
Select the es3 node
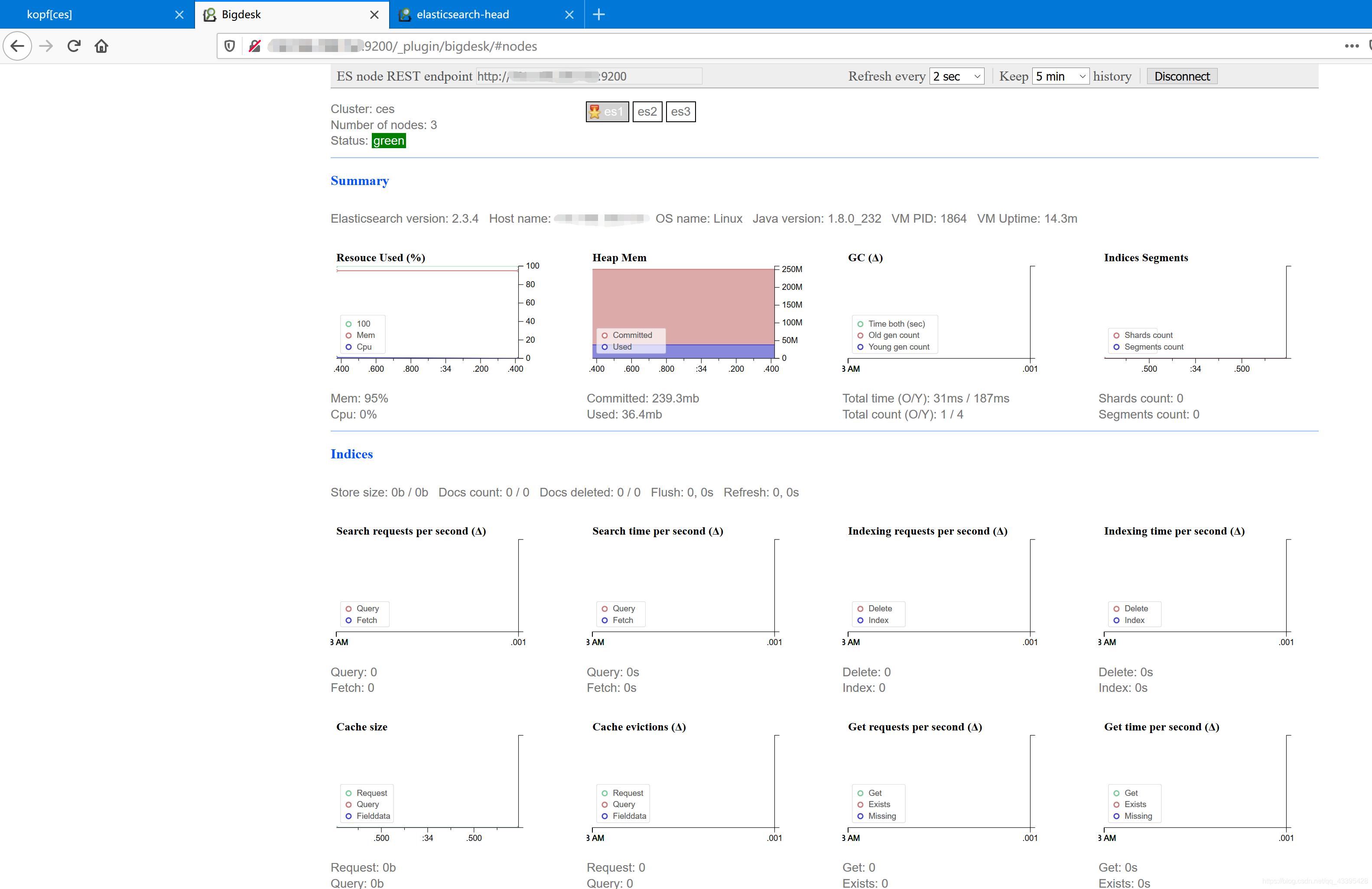681,112
